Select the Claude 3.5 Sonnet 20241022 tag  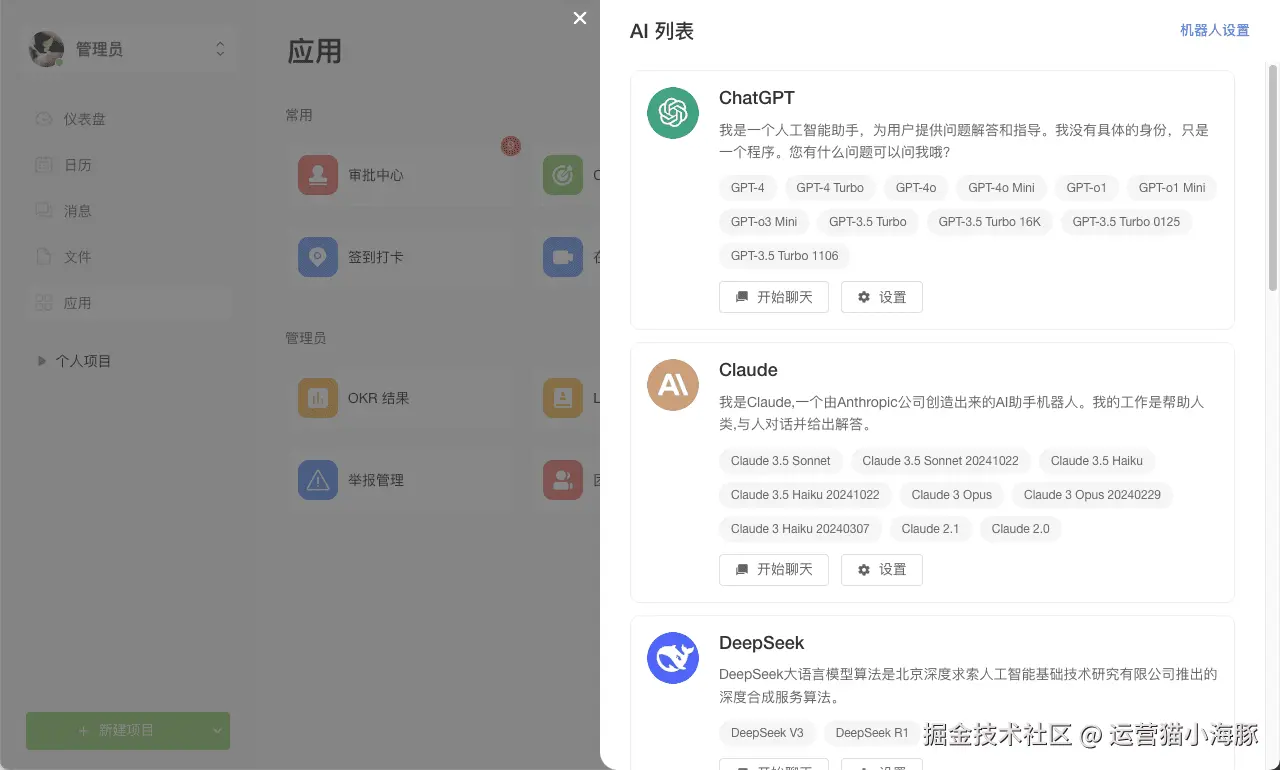[941, 461]
